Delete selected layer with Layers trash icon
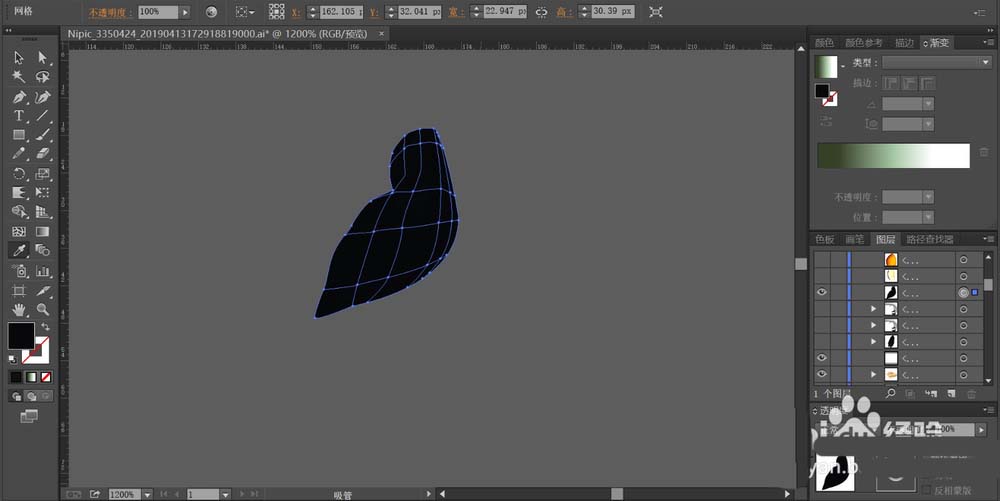 971,394
